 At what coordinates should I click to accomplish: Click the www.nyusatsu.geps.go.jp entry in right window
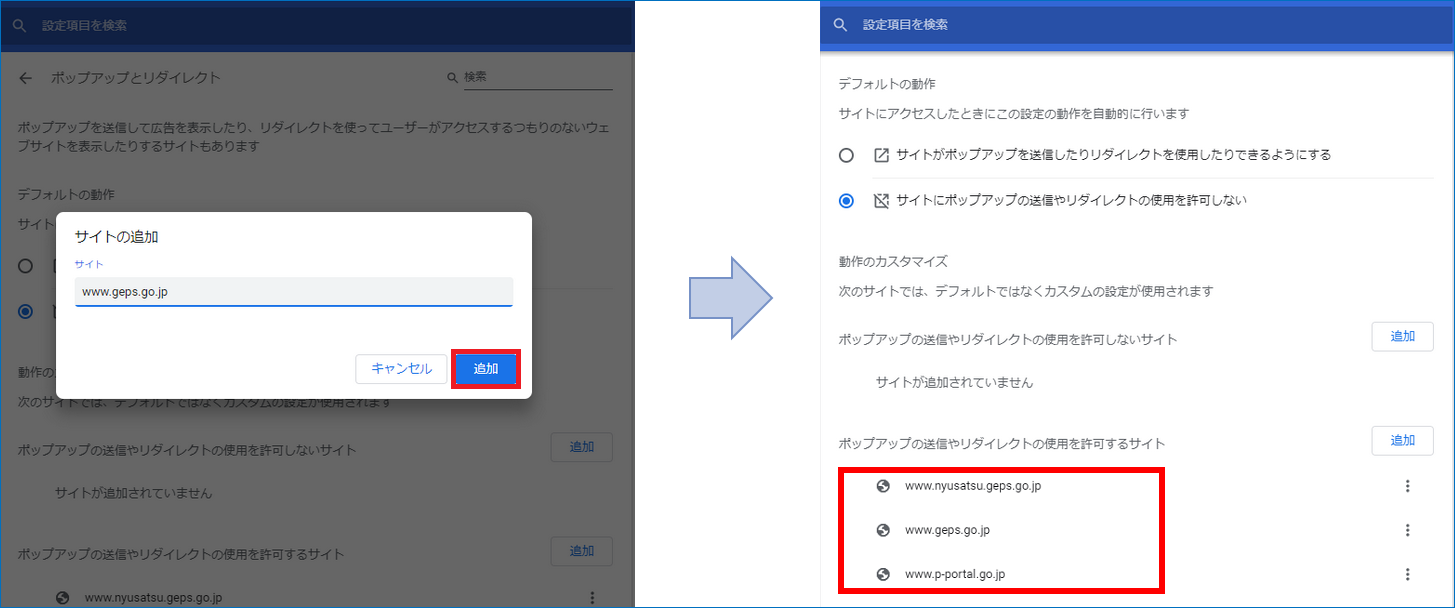click(x=973, y=486)
